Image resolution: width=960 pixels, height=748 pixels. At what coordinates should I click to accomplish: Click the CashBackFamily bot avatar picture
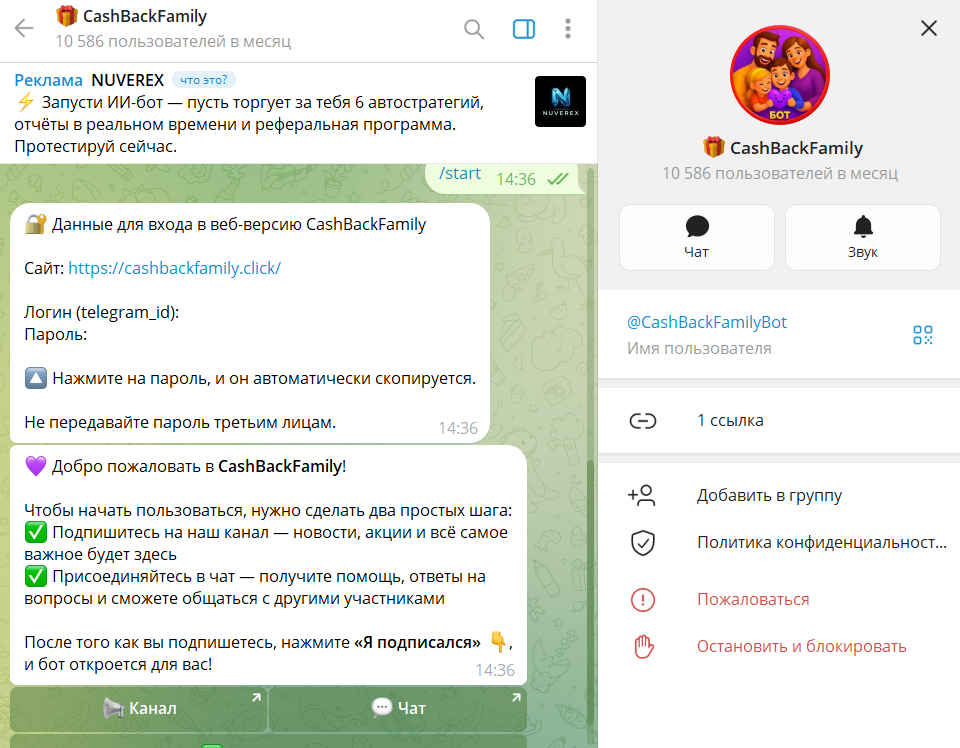779,75
